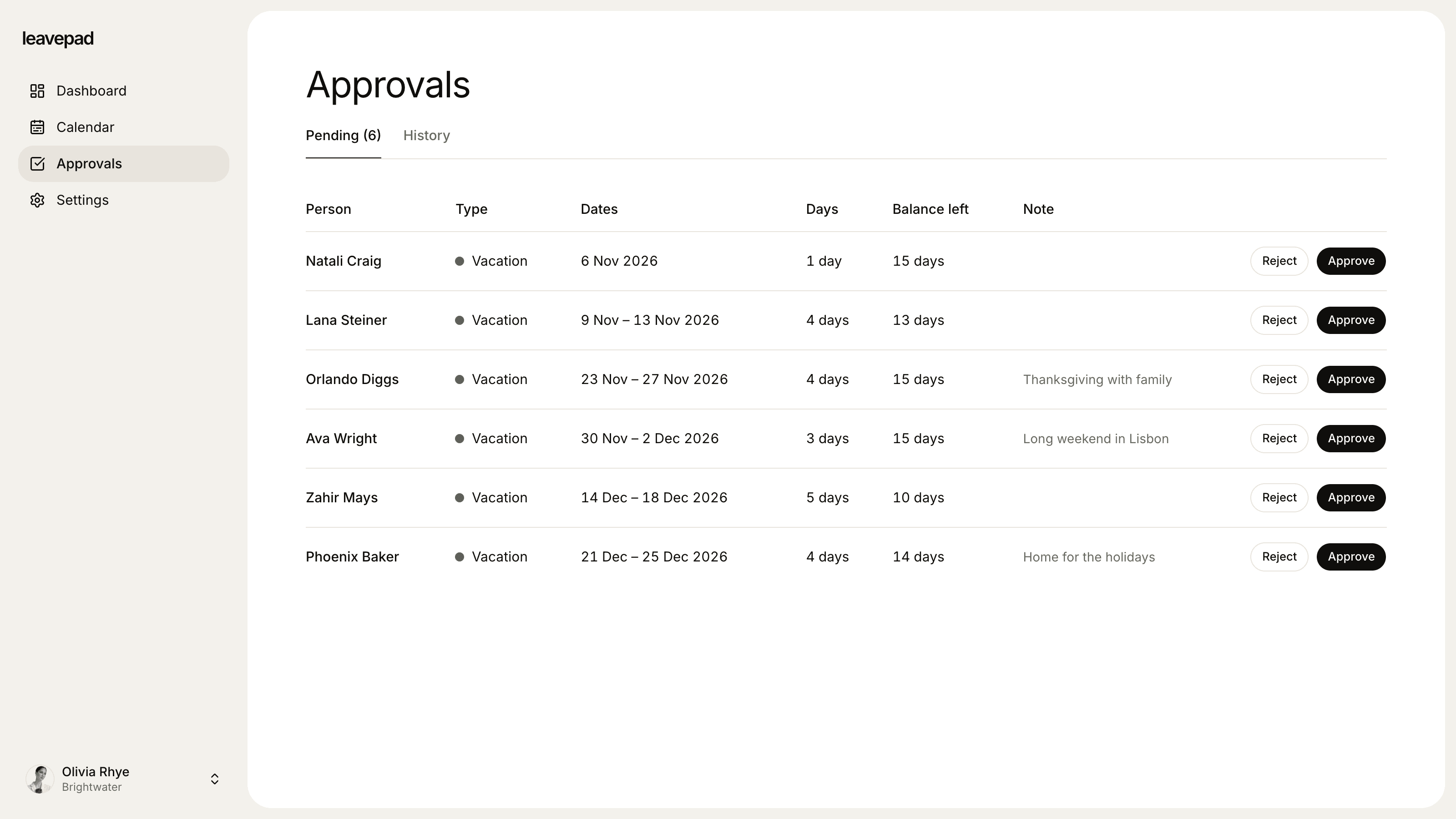Open Dashboard from the sidebar
The image size is (1456, 819).
(123, 91)
